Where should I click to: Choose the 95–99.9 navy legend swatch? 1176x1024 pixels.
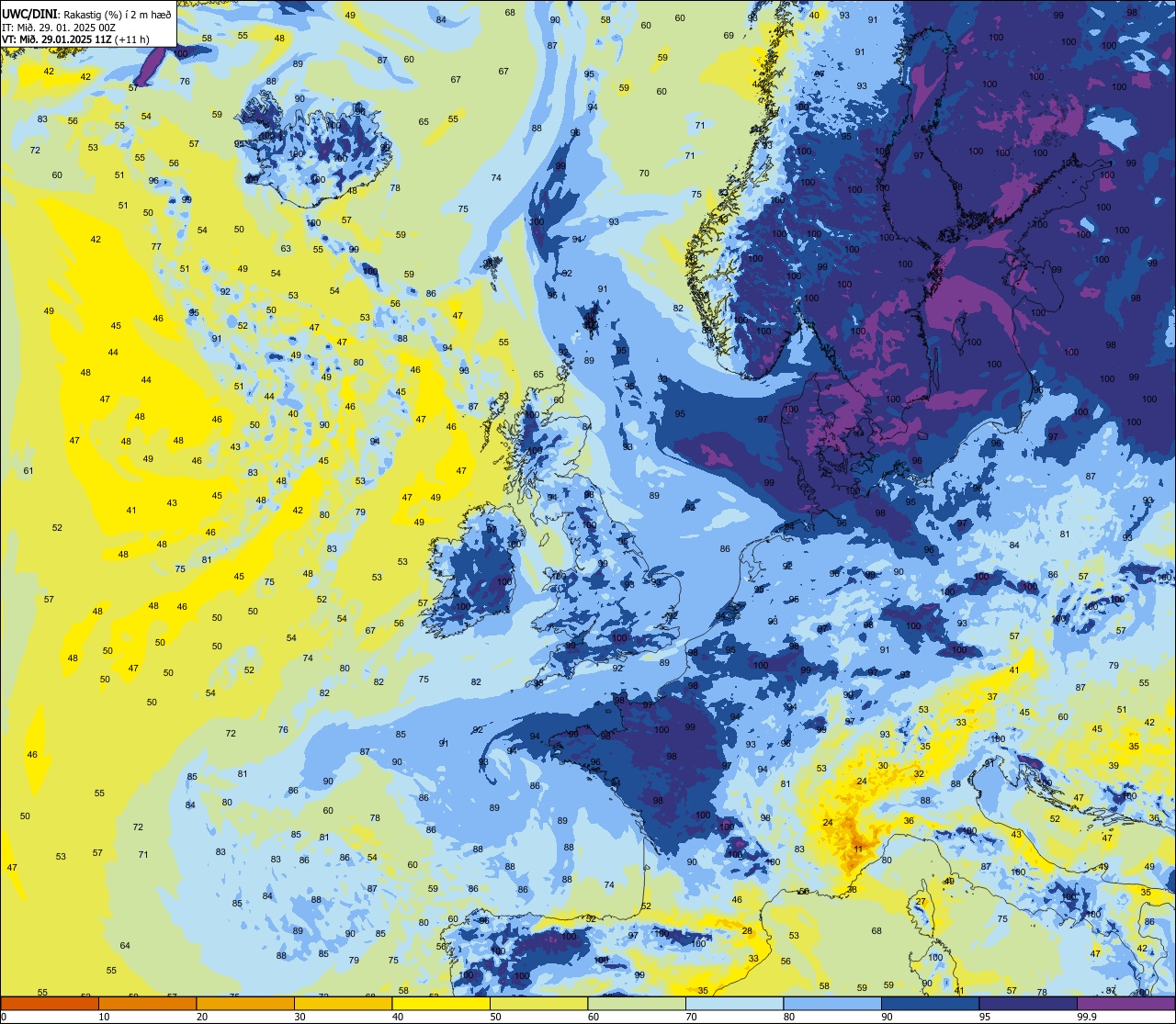(x=1028, y=1003)
